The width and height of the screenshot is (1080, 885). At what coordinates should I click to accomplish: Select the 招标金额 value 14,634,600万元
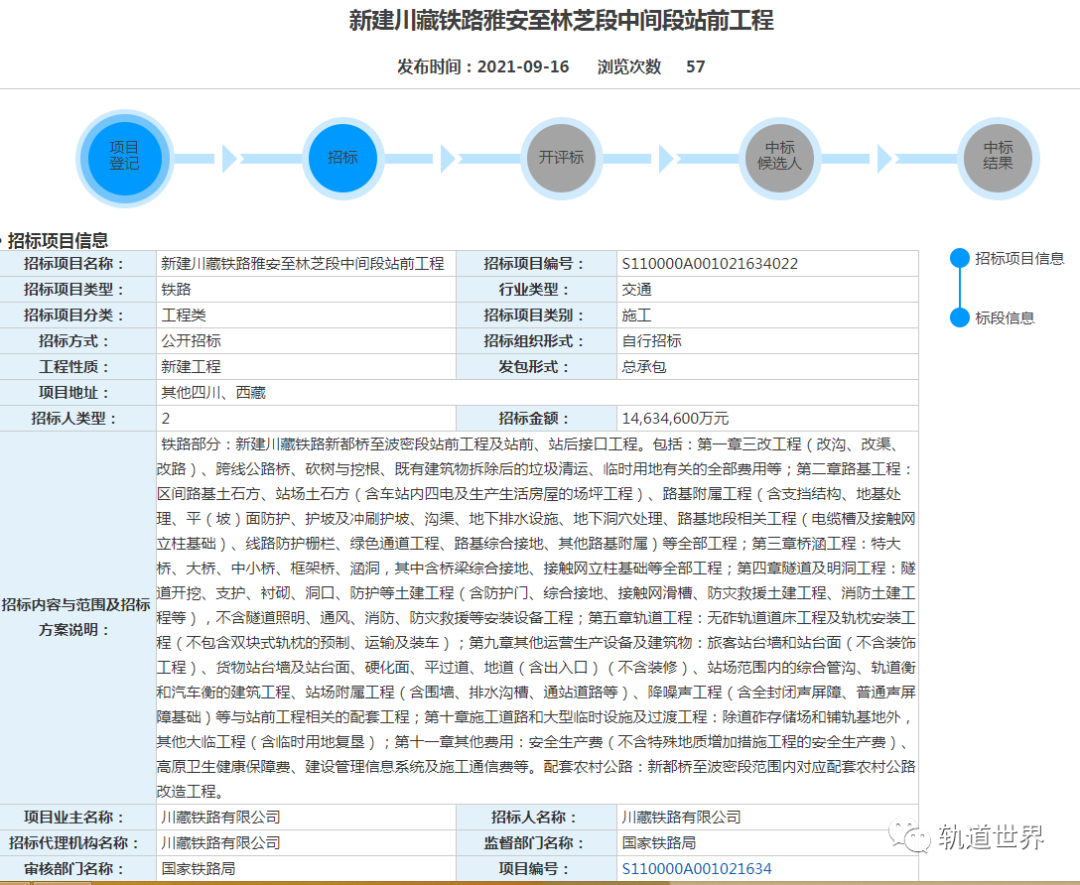(x=675, y=418)
